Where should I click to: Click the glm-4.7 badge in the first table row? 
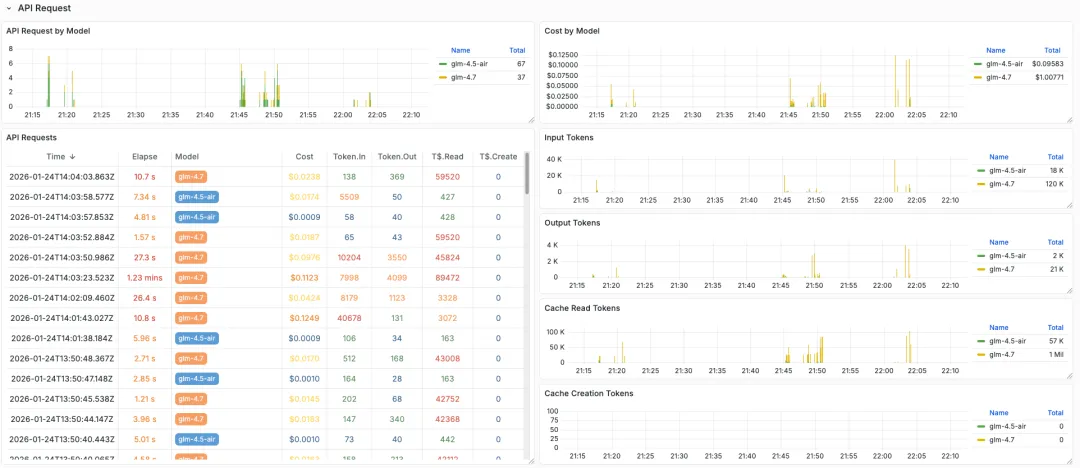pos(190,177)
